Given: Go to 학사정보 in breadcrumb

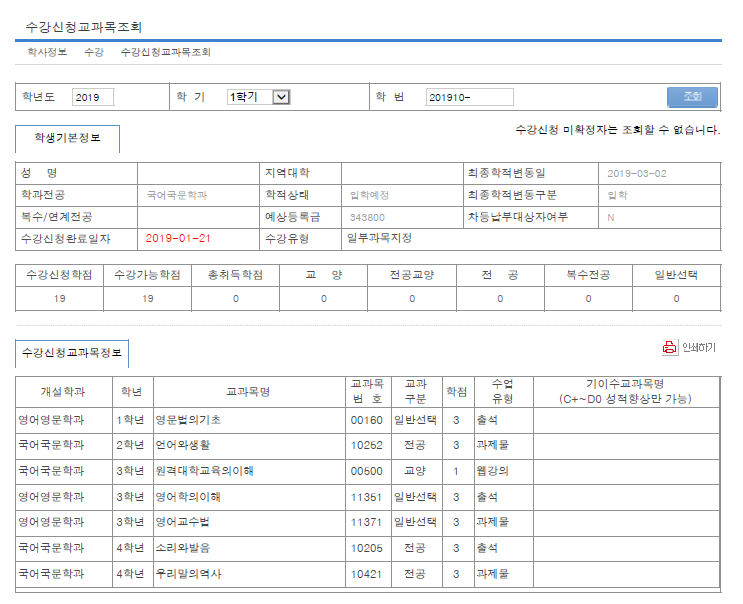Looking at the screenshot, I should (x=47, y=52).
